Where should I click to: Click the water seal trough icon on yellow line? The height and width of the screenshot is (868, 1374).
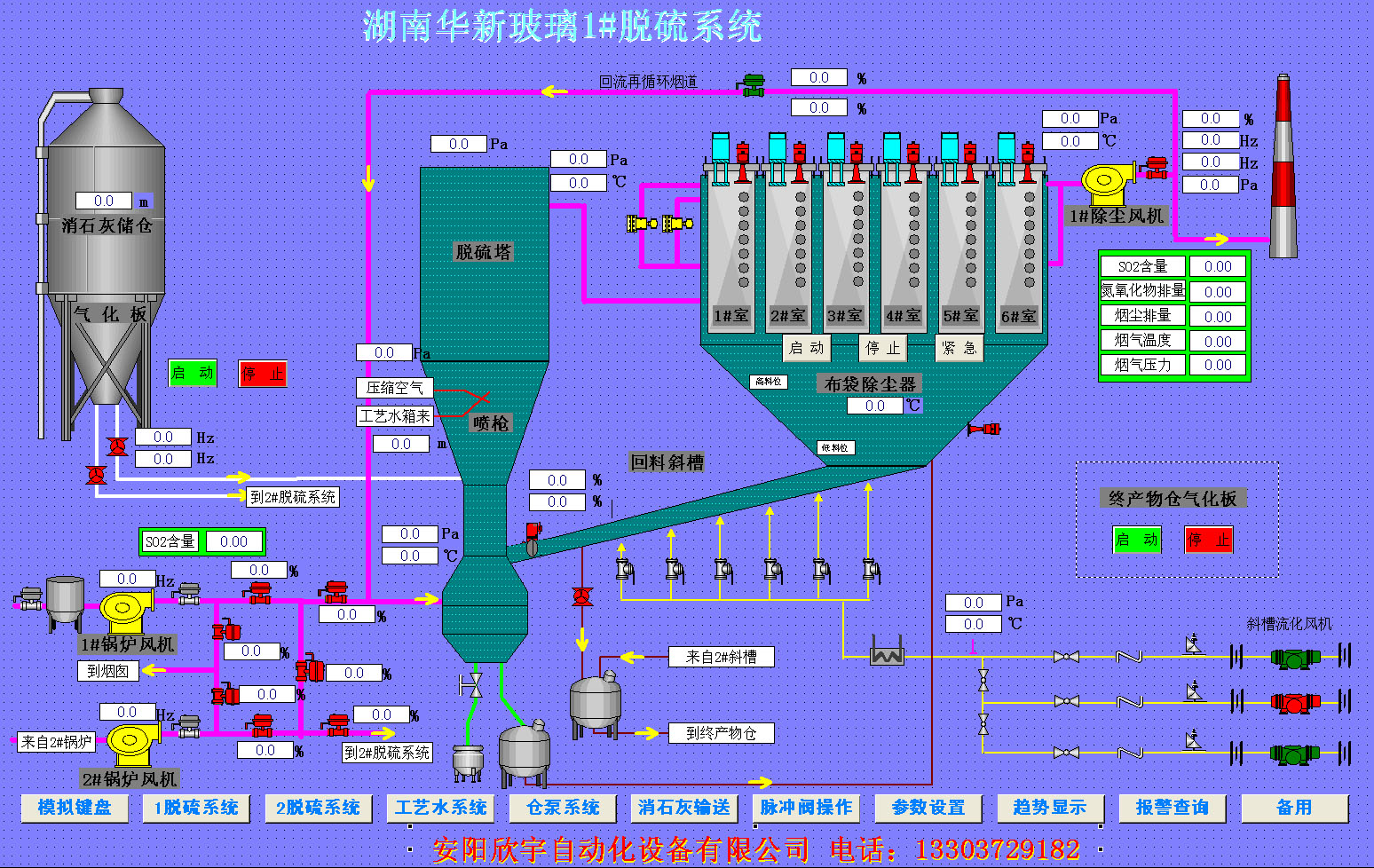(887, 651)
